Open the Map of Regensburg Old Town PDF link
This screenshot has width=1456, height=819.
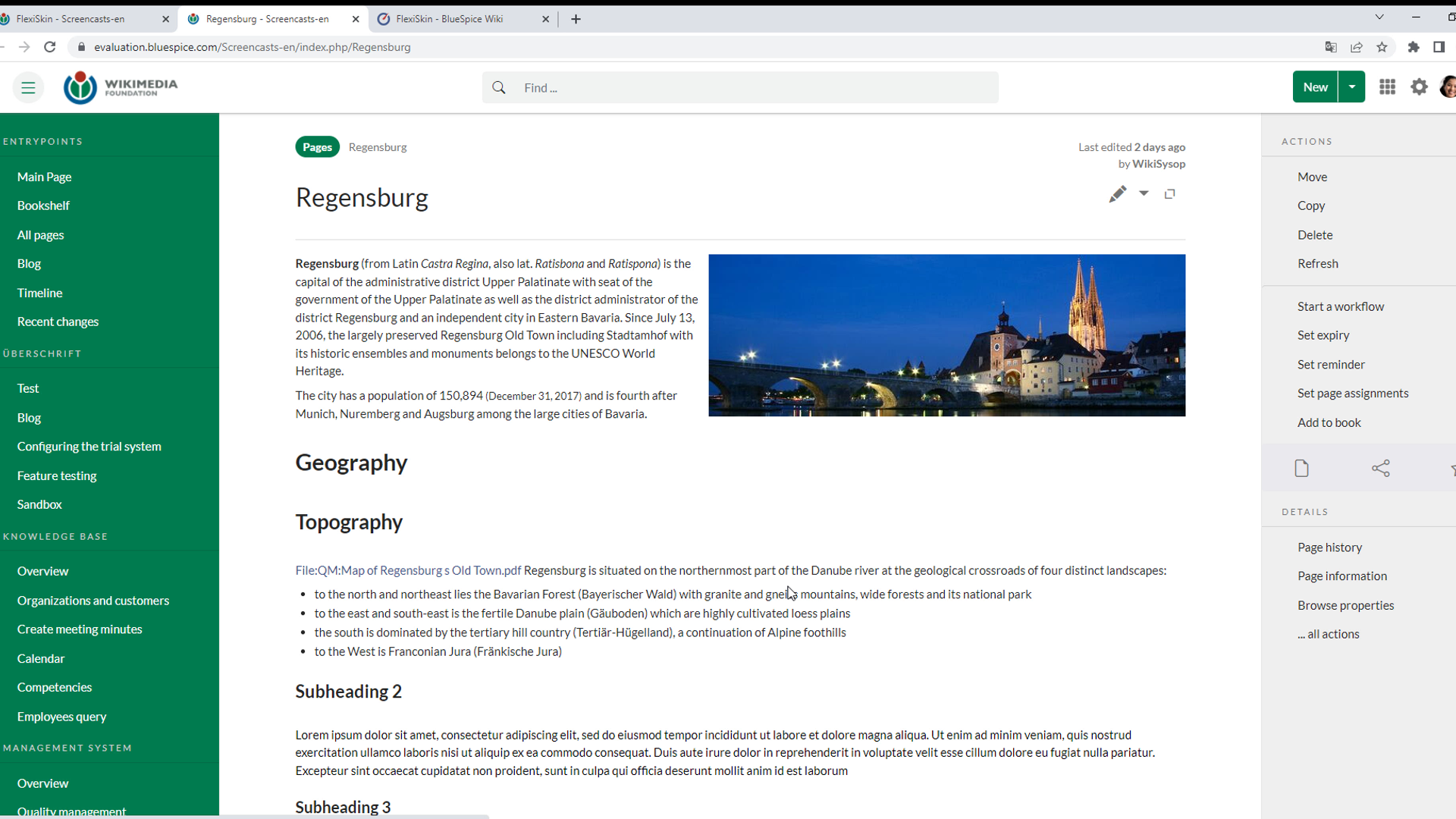pos(408,570)
